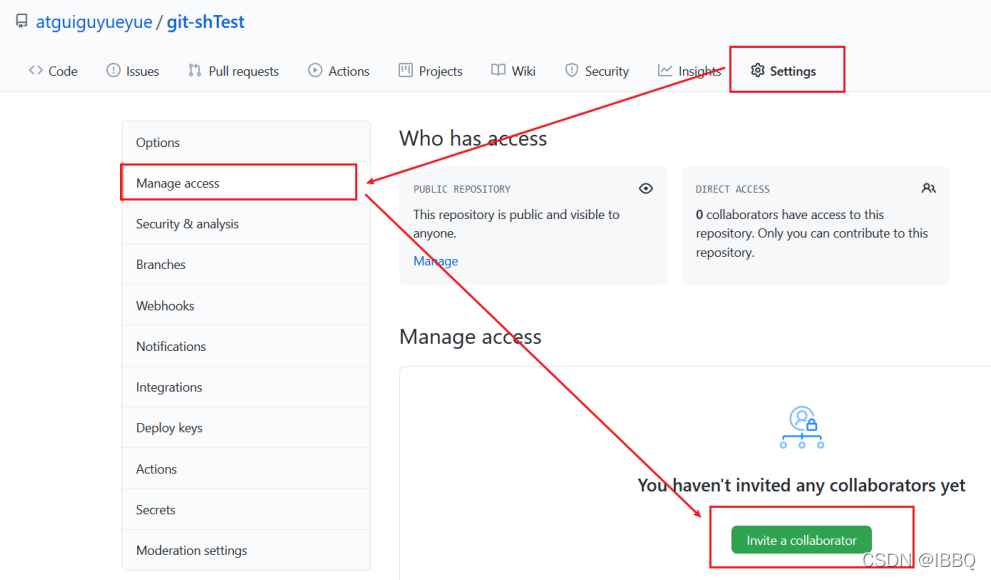Click the collaborator lock illustration icon
Image resolution: width=991 pixels, height=580 pixels.
click(801, 428)
